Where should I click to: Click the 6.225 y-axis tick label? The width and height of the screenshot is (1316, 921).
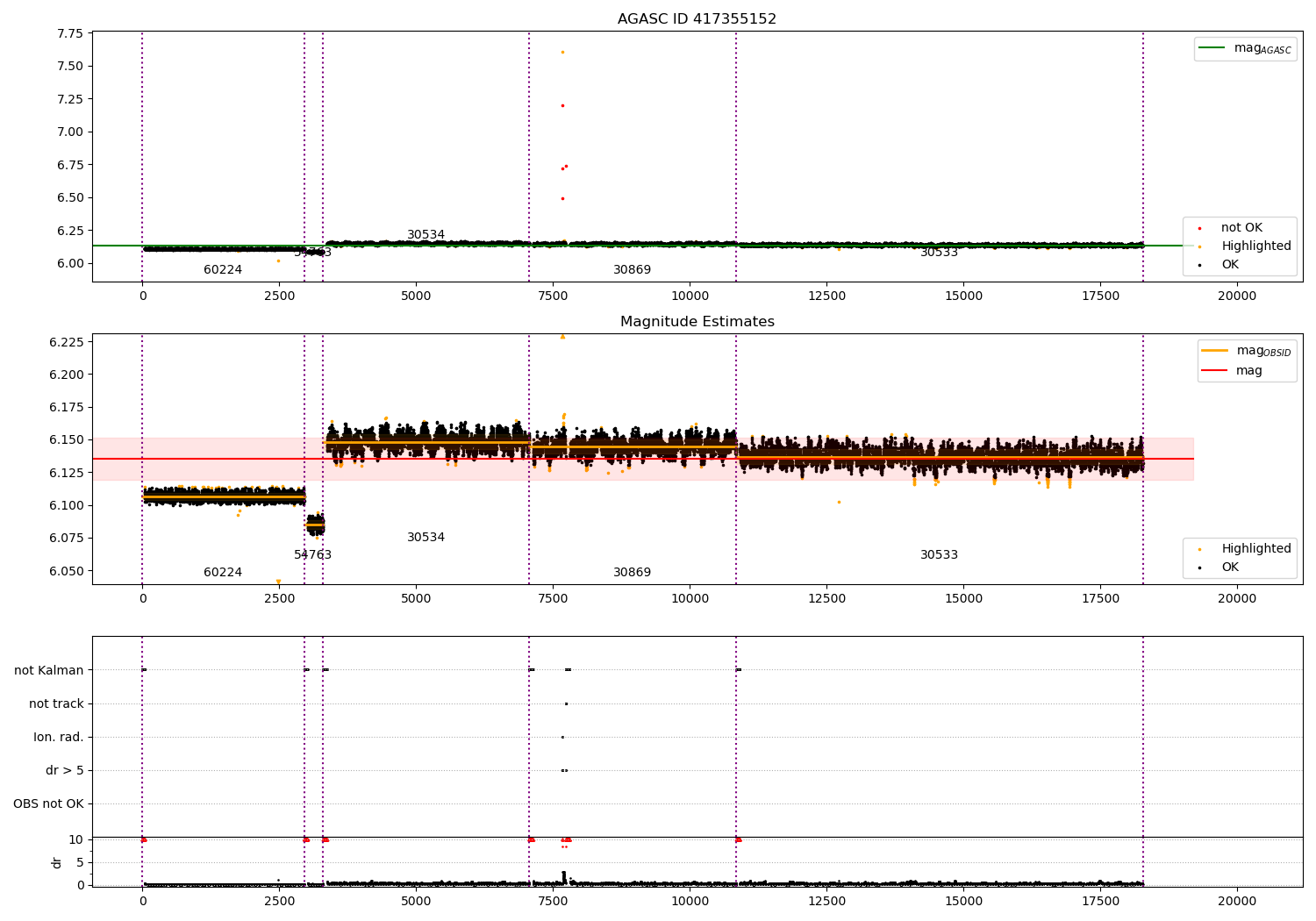(x=66, y=342)
